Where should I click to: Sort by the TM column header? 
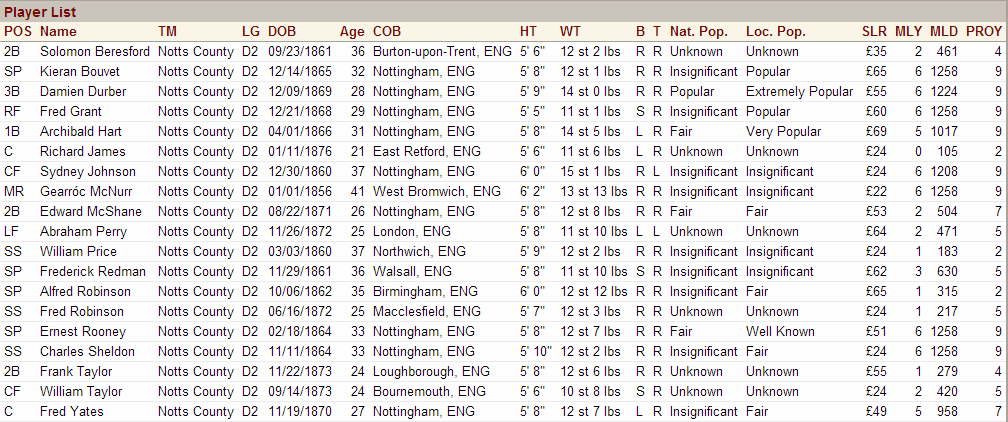pos(167,32)
